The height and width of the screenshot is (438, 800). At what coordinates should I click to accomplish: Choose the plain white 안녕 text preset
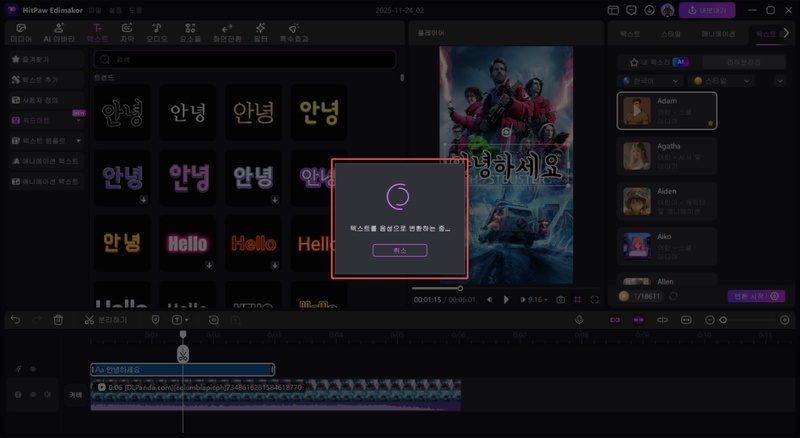188,112
